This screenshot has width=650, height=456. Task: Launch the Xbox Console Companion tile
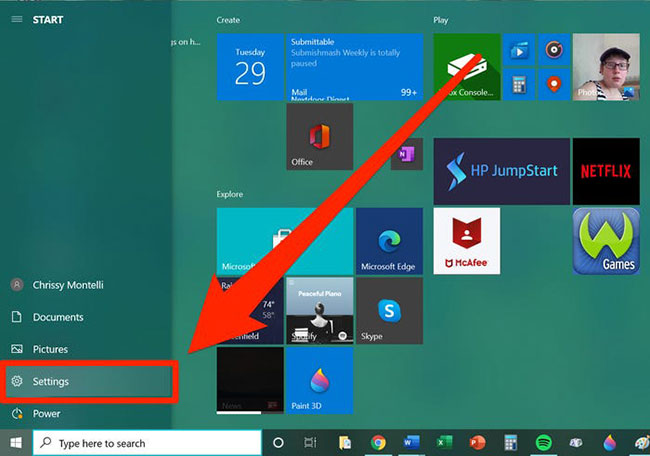point(467,67)
